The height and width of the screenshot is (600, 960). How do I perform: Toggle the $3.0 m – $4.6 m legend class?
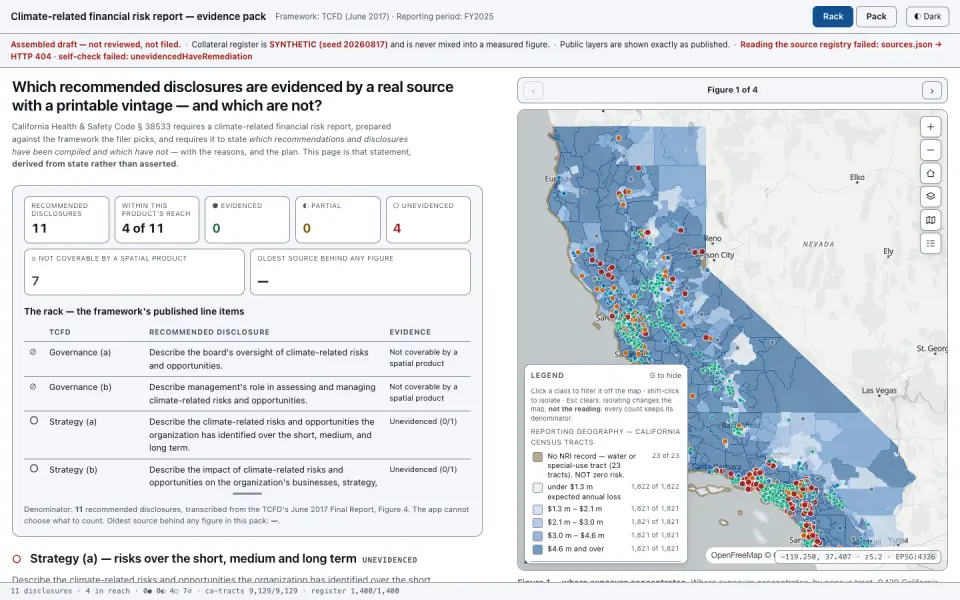point(606,536)
